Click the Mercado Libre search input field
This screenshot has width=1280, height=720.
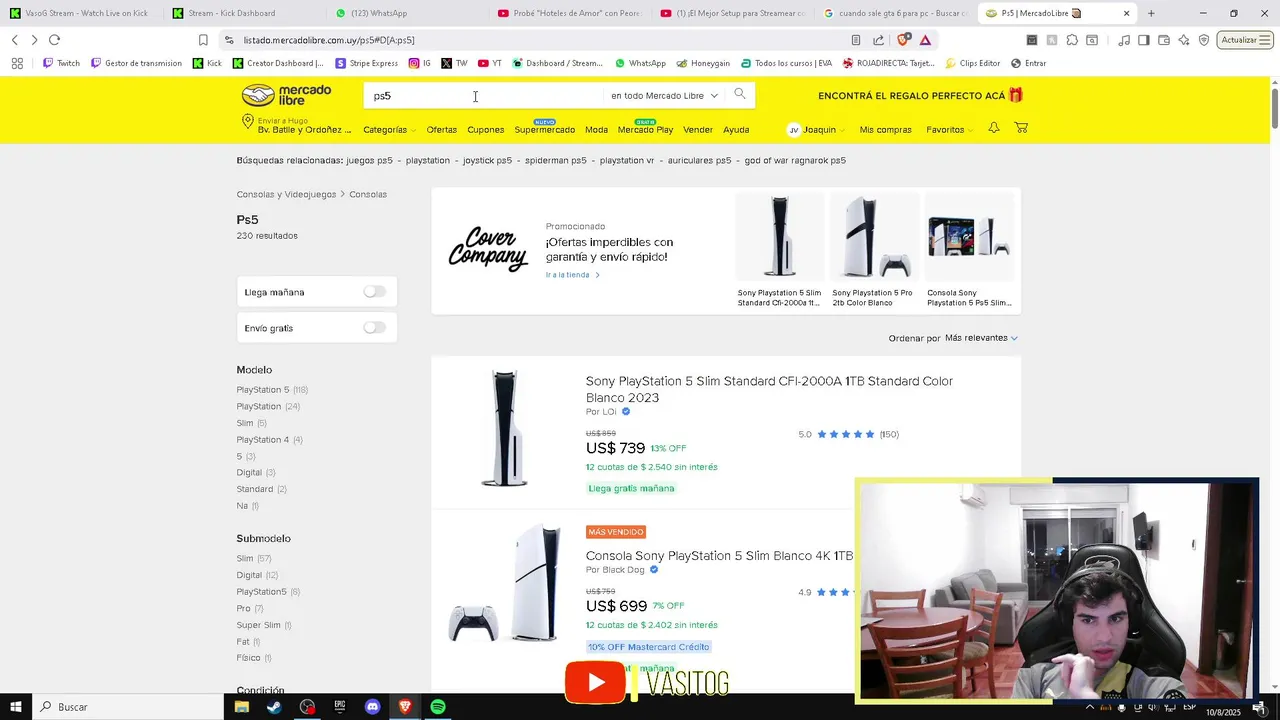click(x=485, y=96)
